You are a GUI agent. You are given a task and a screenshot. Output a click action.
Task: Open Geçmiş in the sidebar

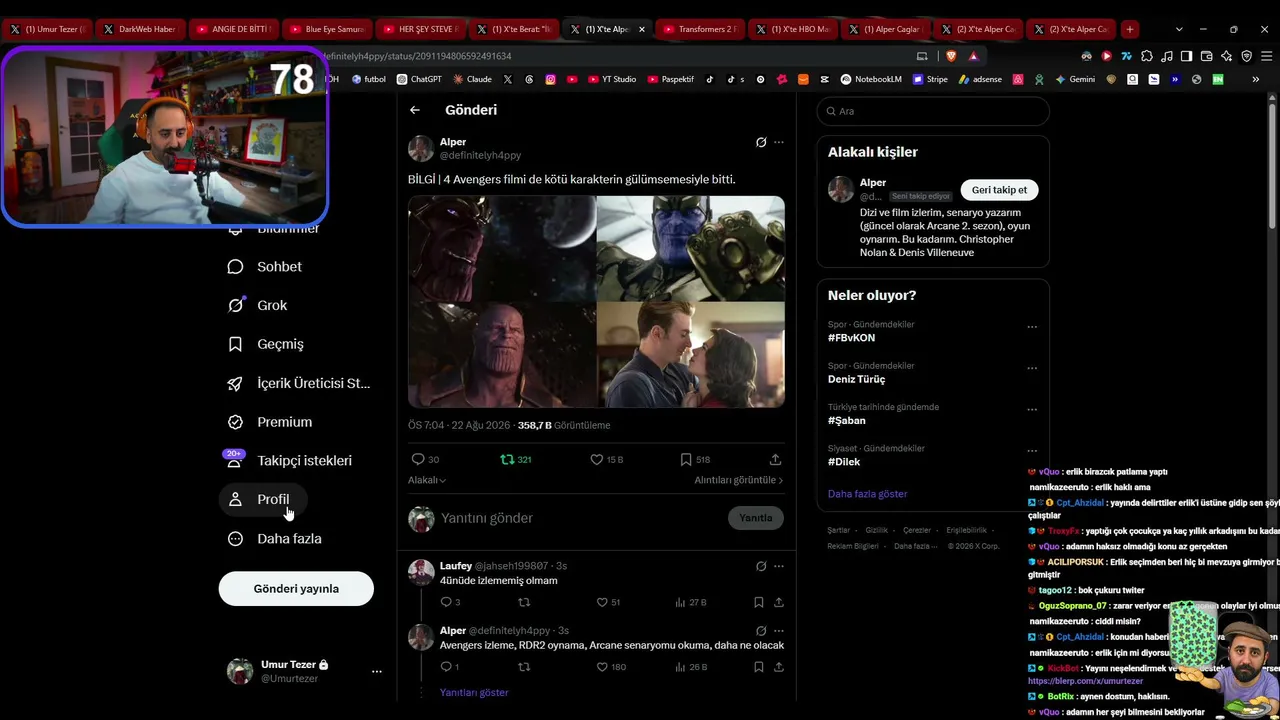pyautogui.click(x=266, y=344)
